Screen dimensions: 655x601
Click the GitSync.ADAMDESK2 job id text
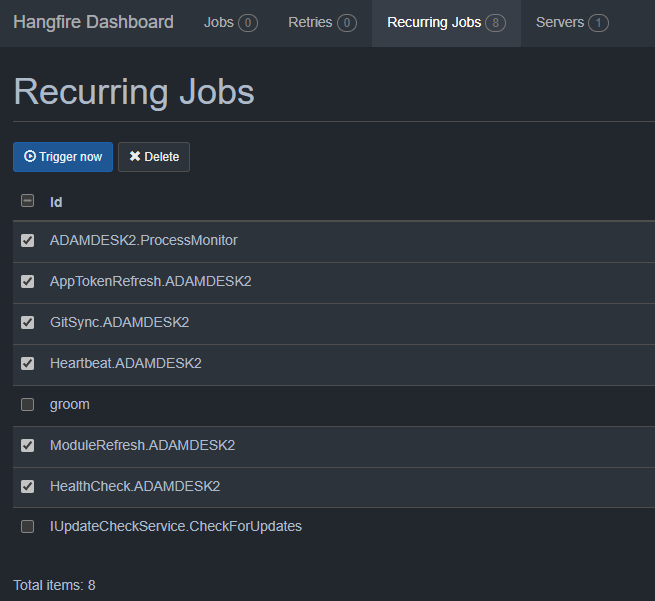119,322
